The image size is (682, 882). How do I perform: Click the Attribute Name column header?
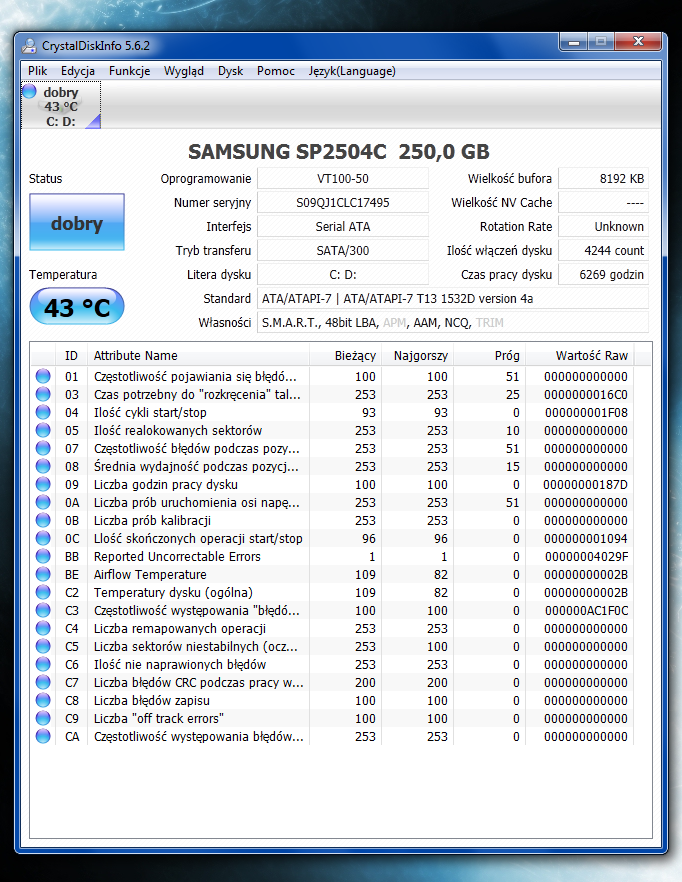[x=198, y=356]
